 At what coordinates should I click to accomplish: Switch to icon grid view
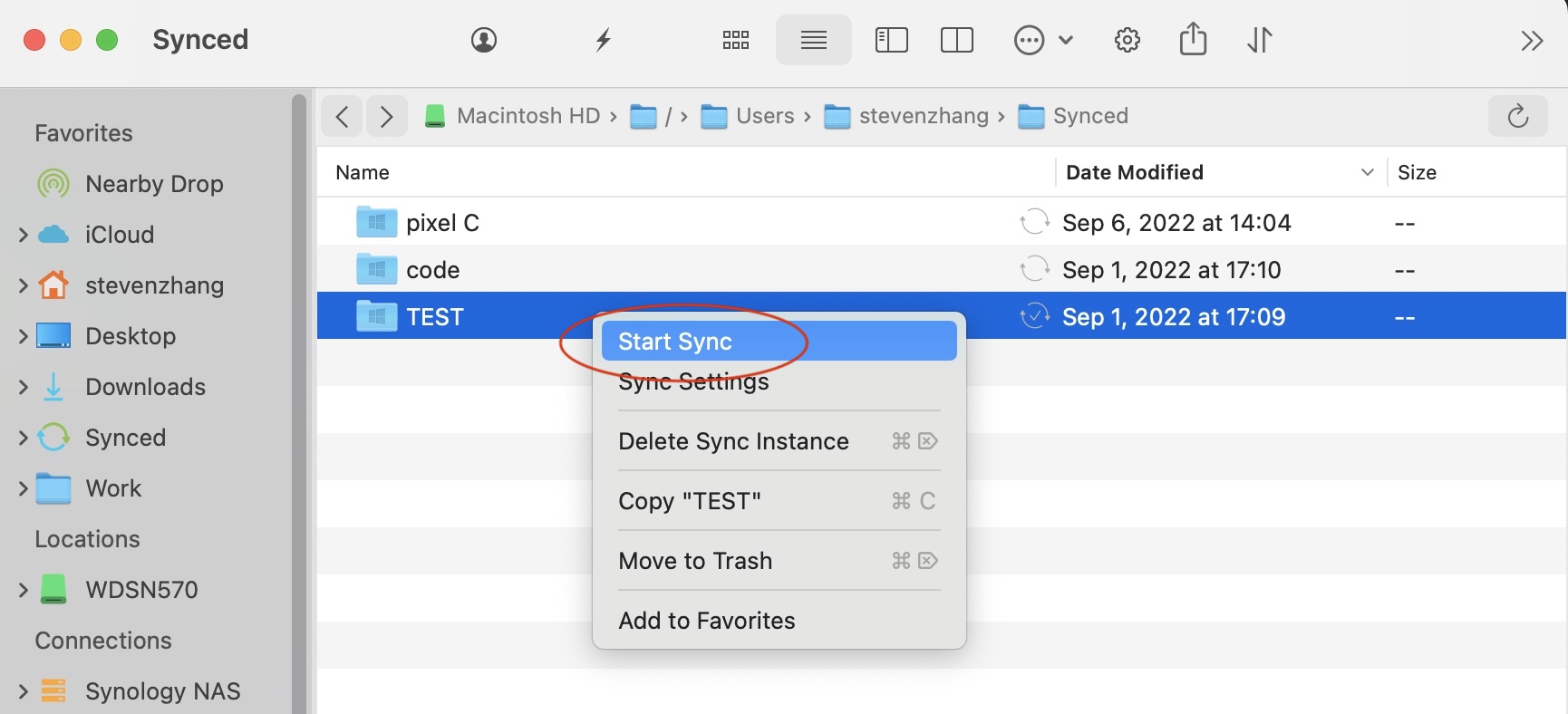[736, 40]
